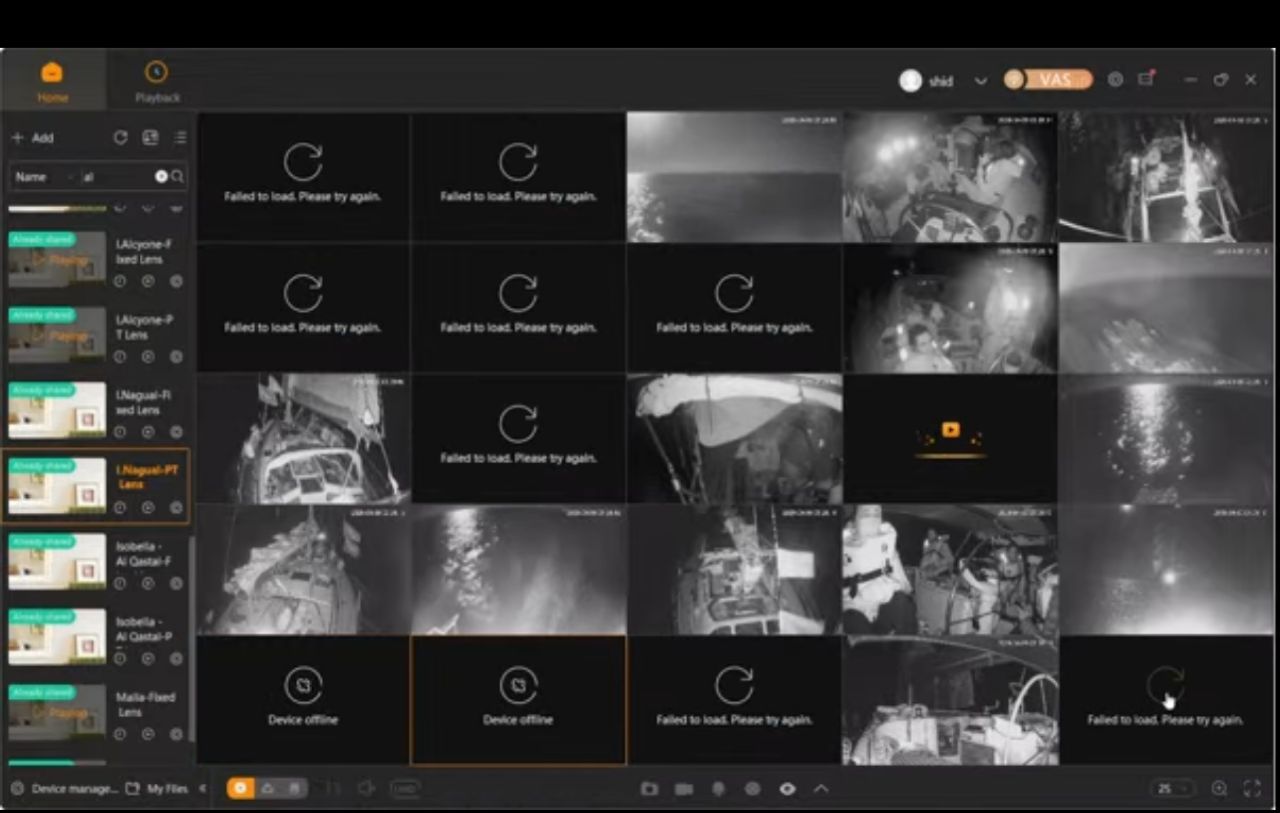The height and width of the screenshot is (813, 1280).
Task: Click the Add device button
Action: click(x=32, y=138)
